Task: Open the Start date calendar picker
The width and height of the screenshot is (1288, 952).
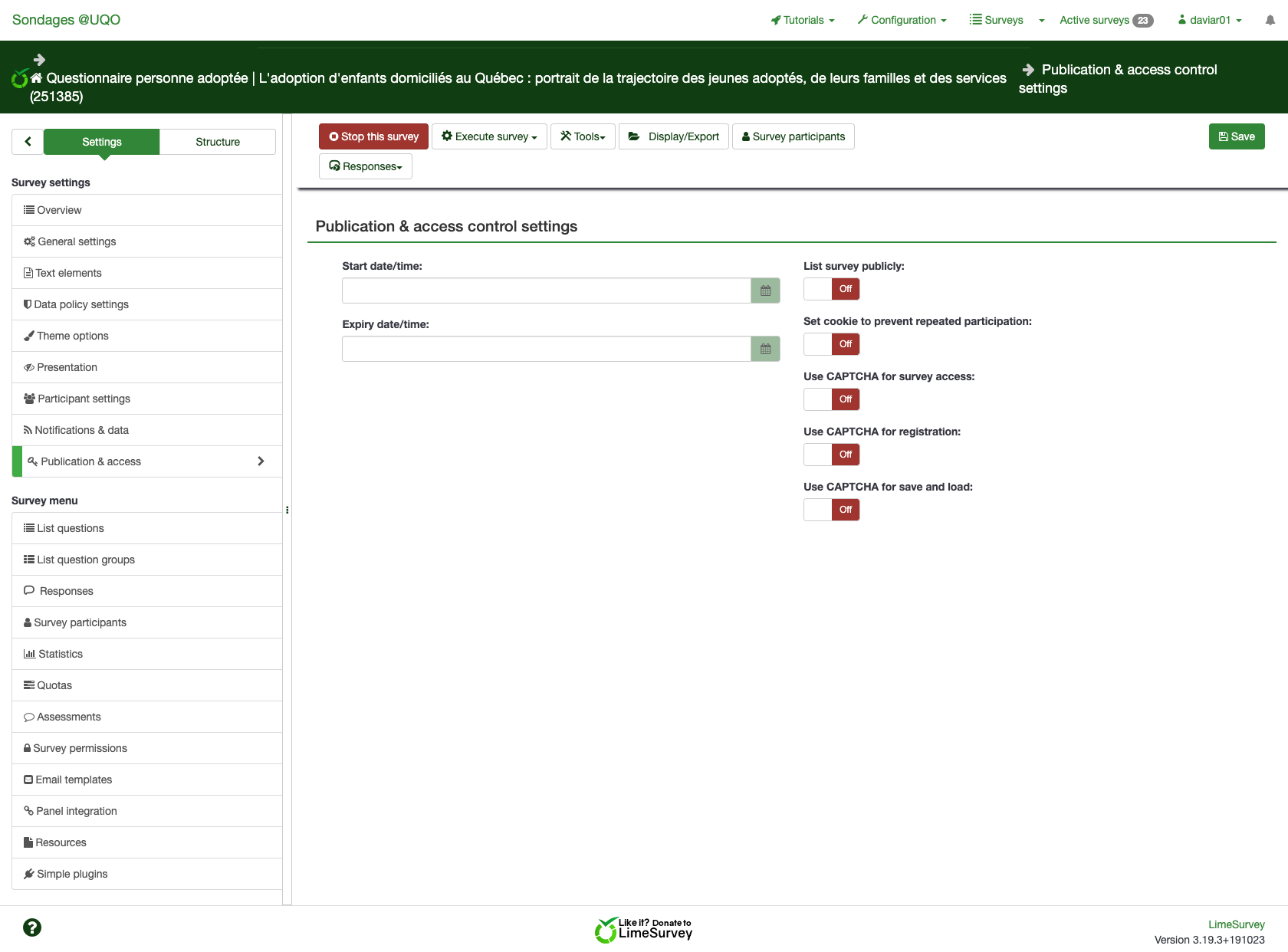Action: click(x=765, y=291)
